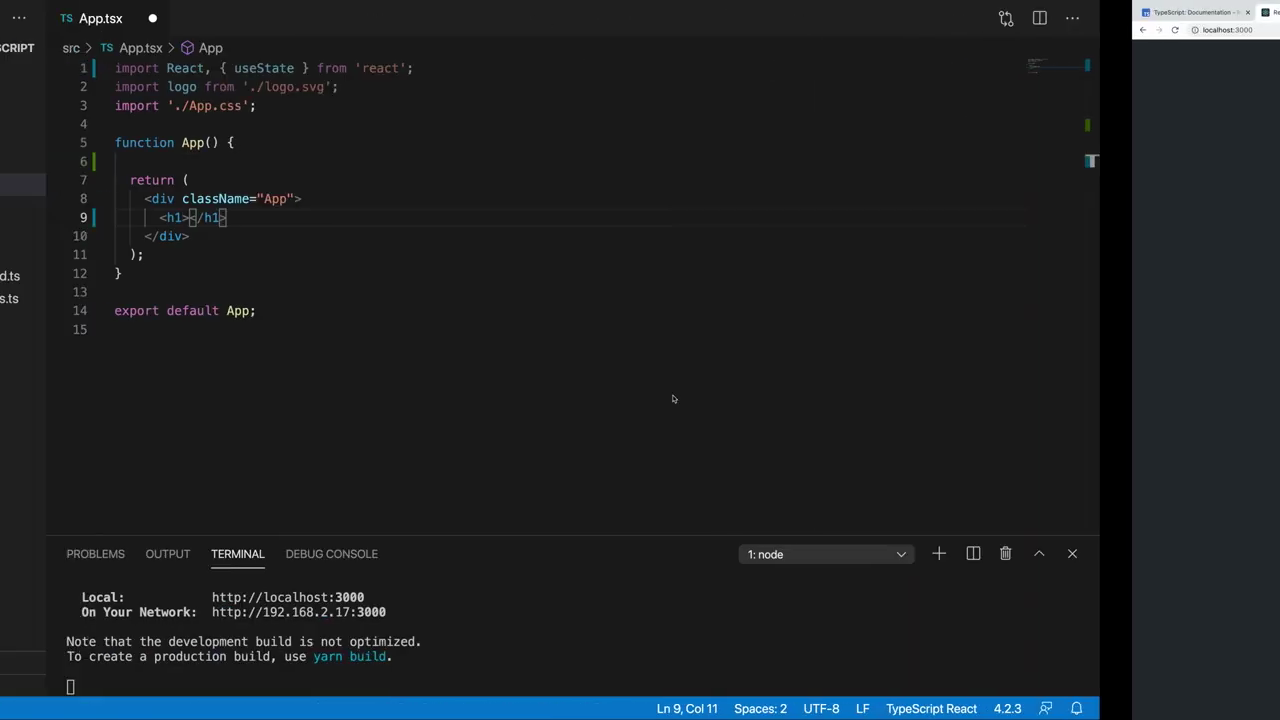Switch to the DEBUG CONSOLE panel tab
The width and height of the screenshot is (1280, 720).
[332, 554]
